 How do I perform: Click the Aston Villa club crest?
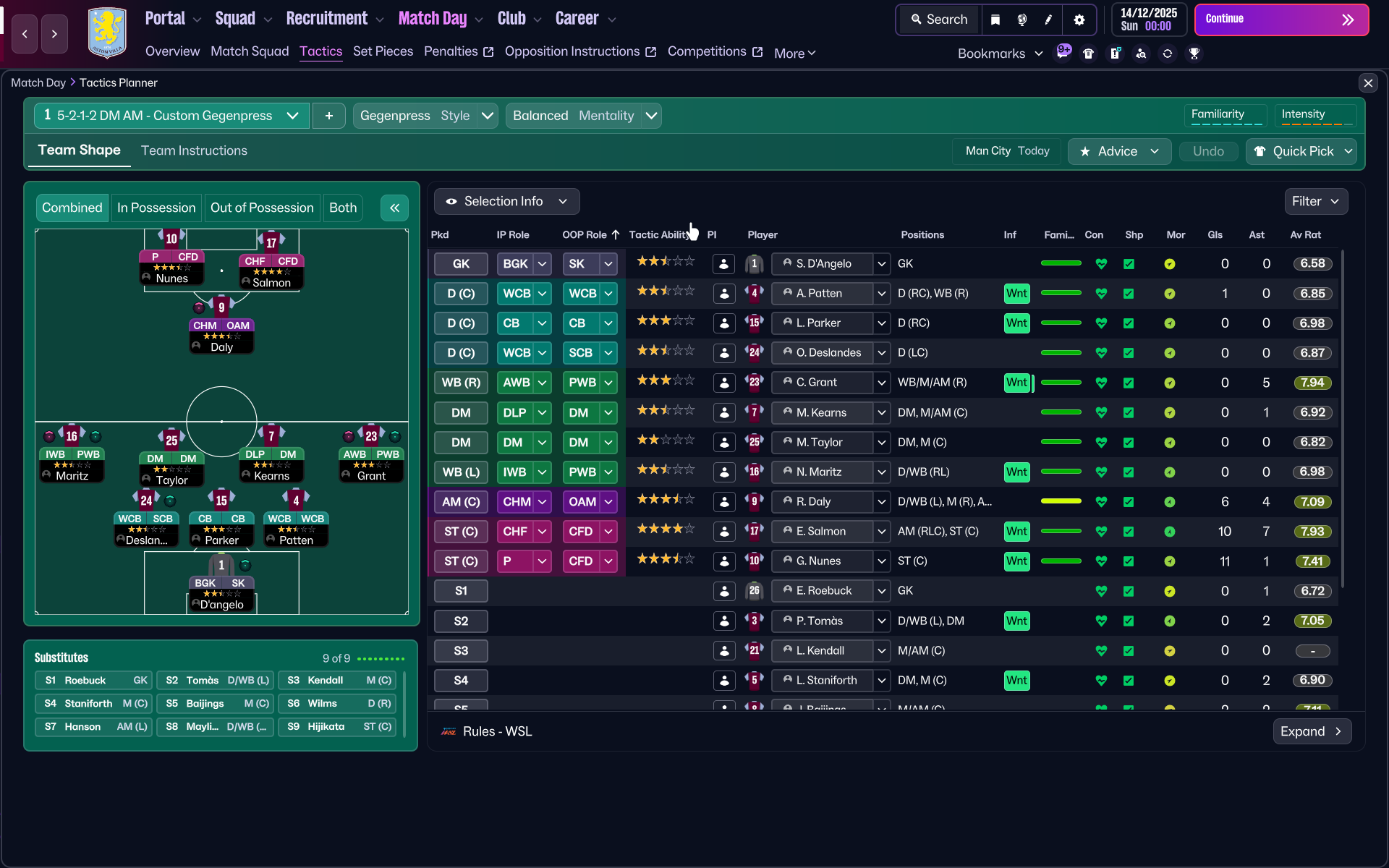(107, 33)
